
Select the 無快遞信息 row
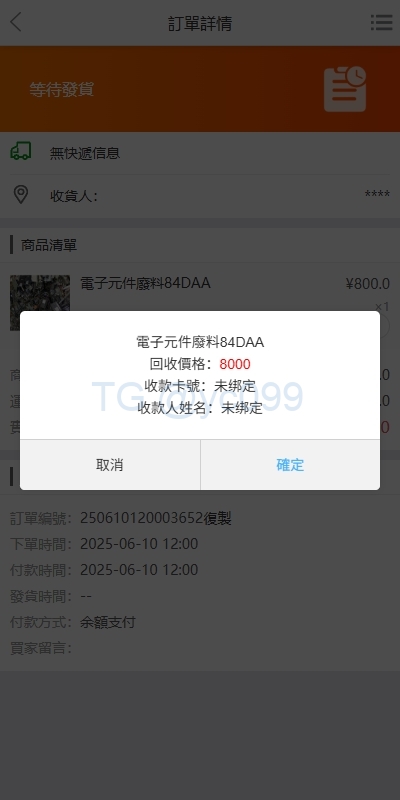[200, 153]
